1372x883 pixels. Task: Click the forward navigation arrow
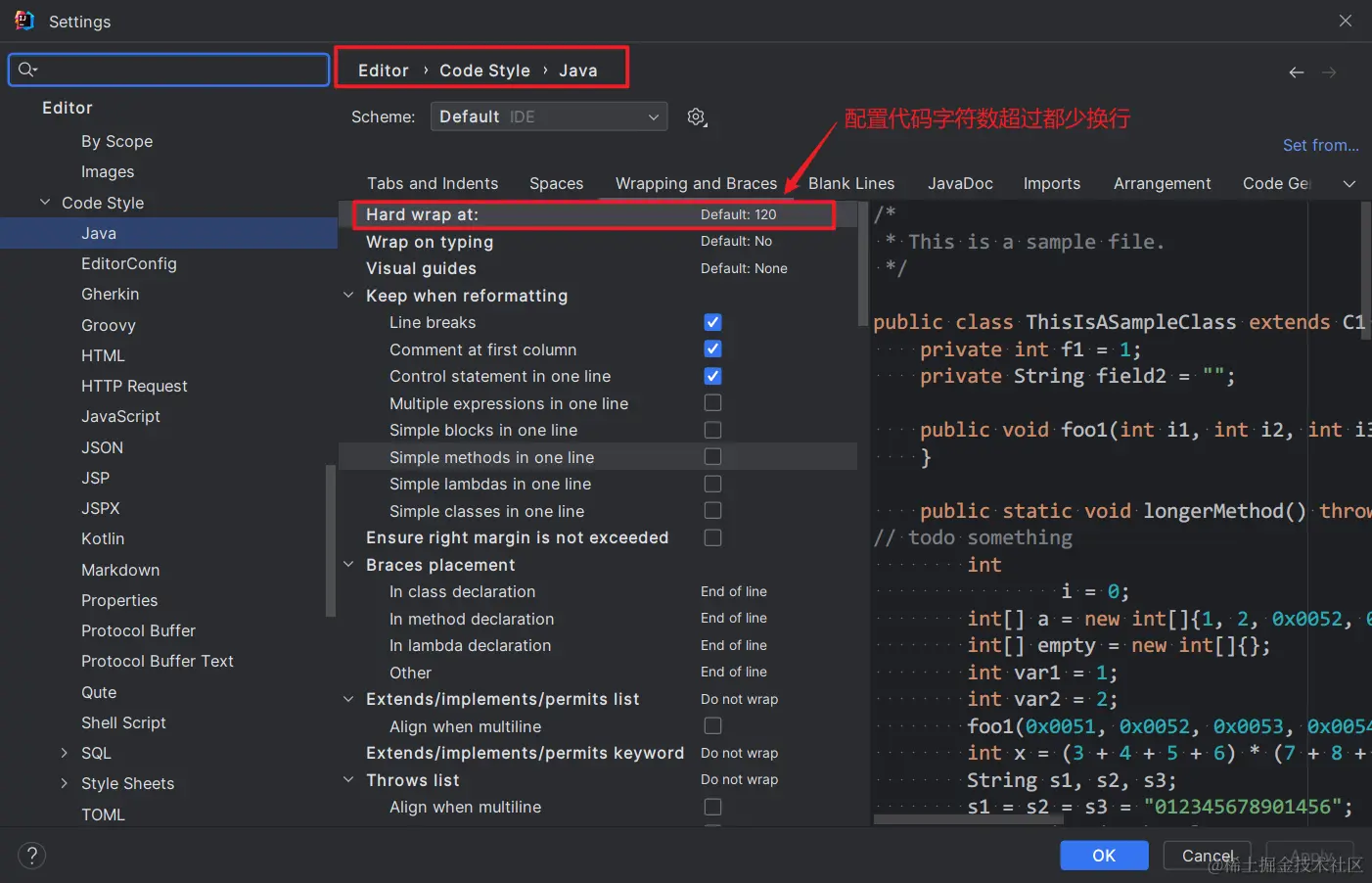1329,72
